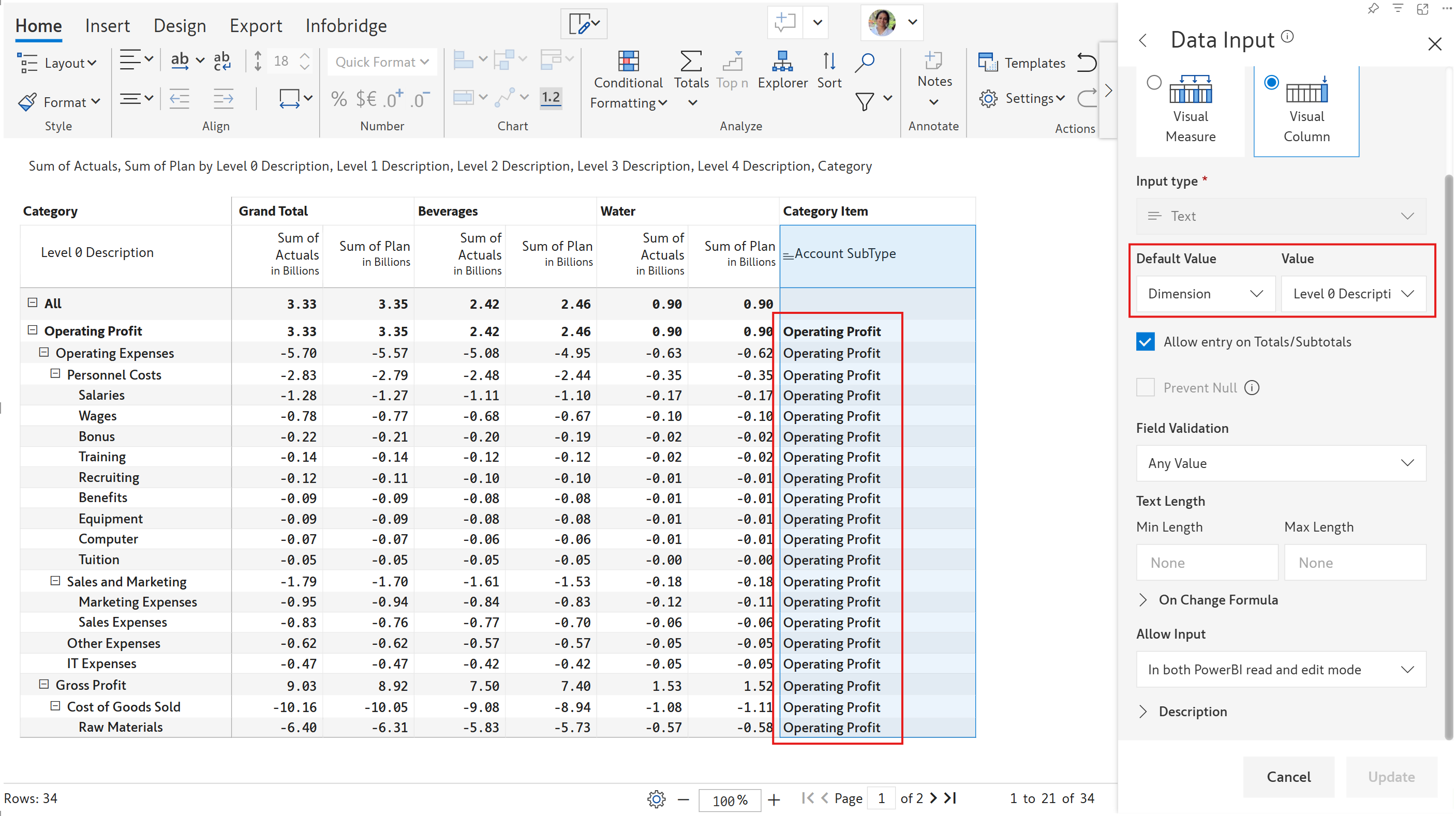Open the Field Validation dropdown

pyautogui.click(x=1280, y=464)
